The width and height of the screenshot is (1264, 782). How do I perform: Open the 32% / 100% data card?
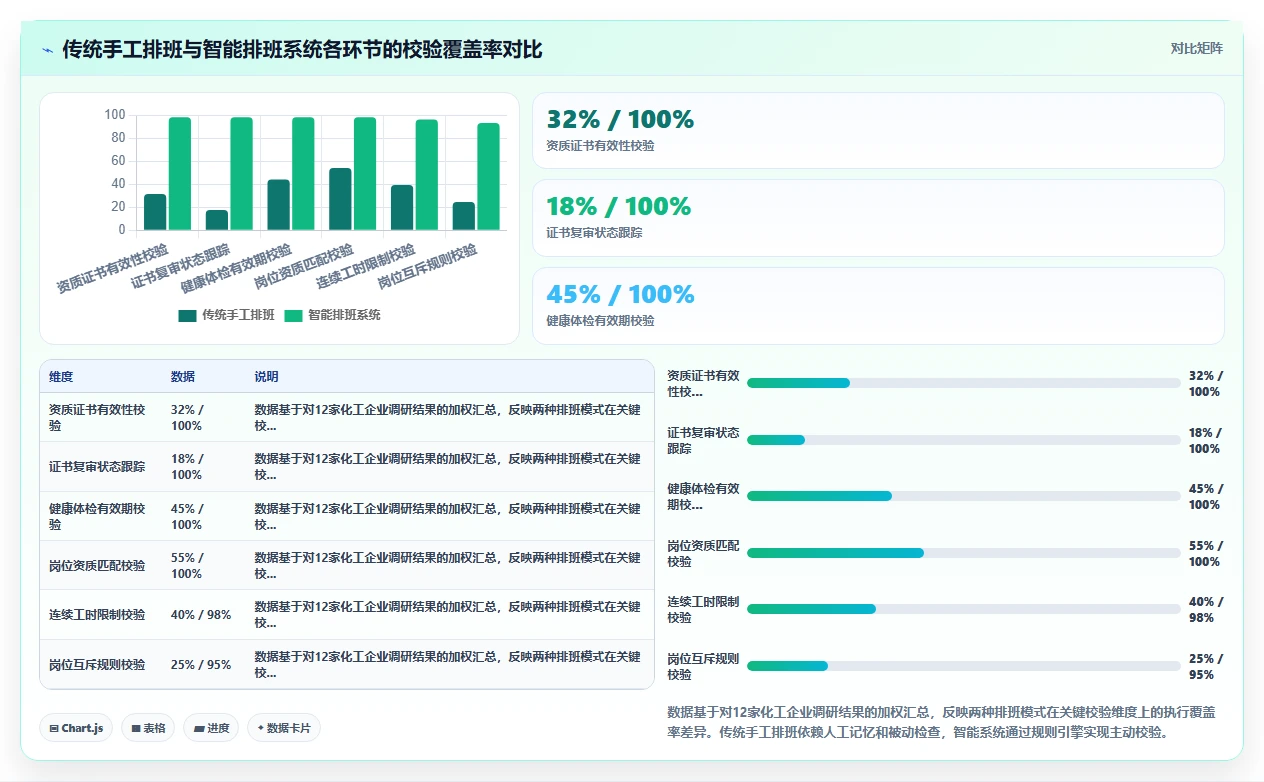(x=878, y=131)
